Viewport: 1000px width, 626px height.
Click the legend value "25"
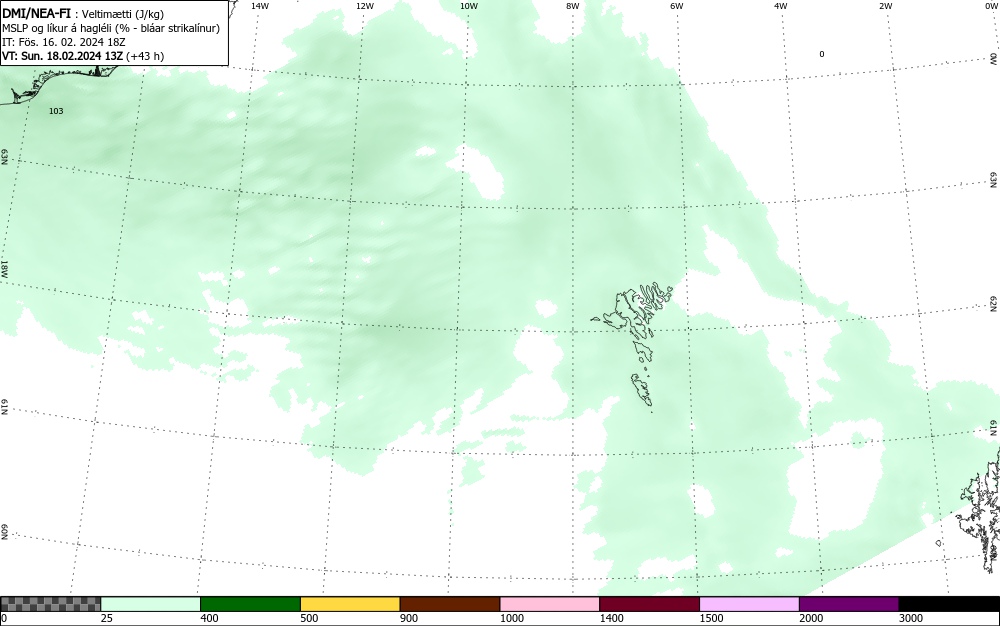click(x=107, y=618)
